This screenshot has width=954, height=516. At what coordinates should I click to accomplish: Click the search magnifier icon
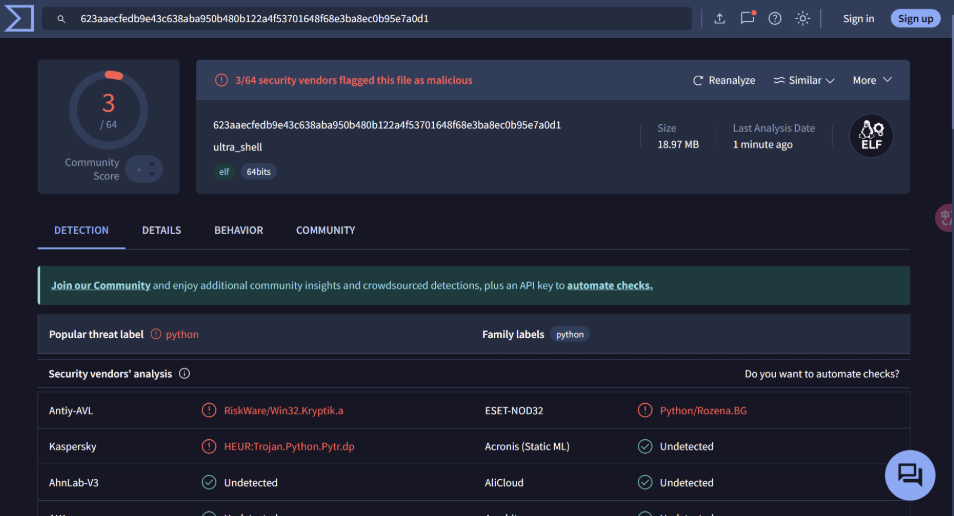tap(61, 19)
